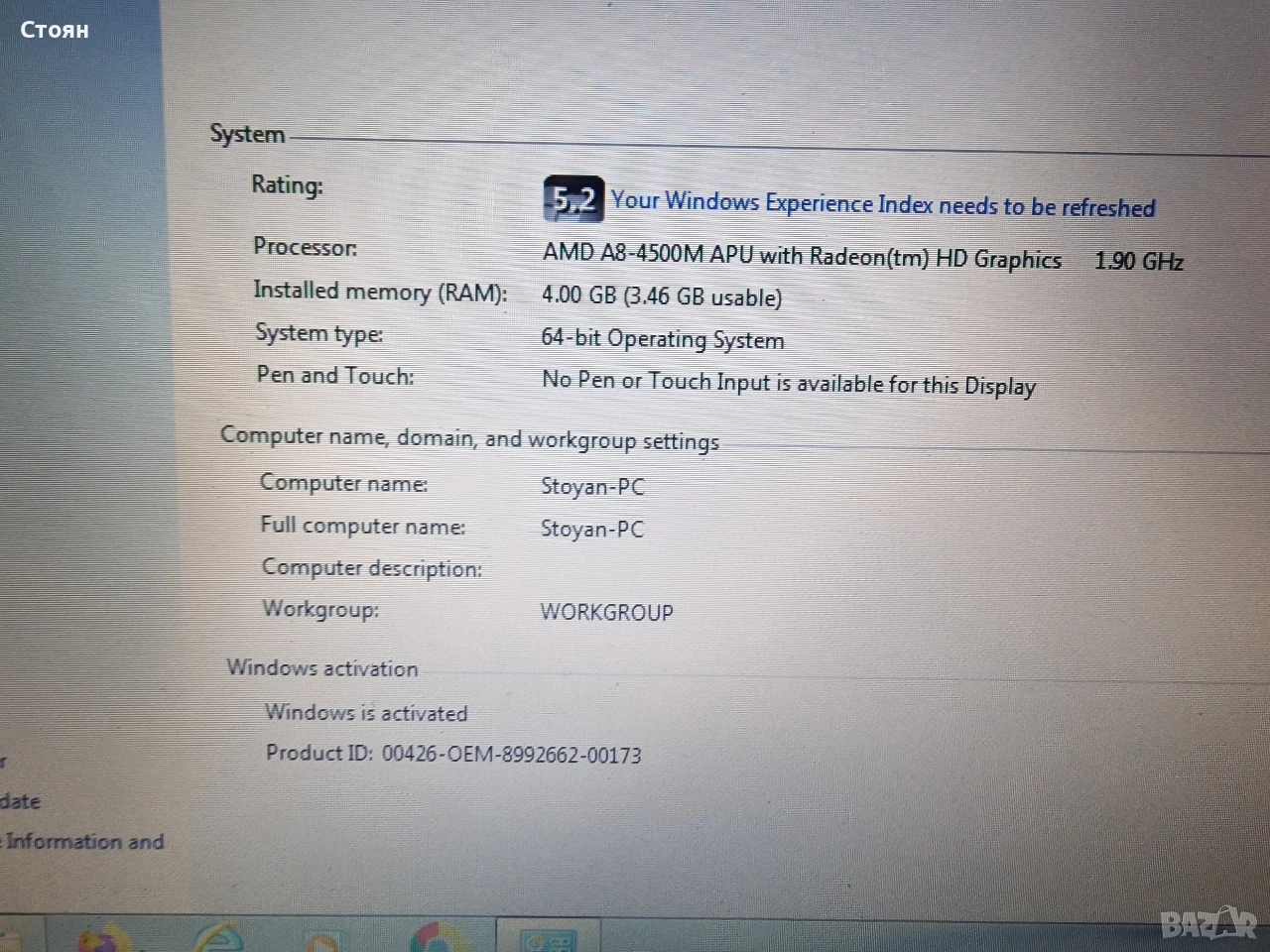Select the uppercase WORKGROUP value
The height and width of the screenshot is (952, 1270).
606,612
